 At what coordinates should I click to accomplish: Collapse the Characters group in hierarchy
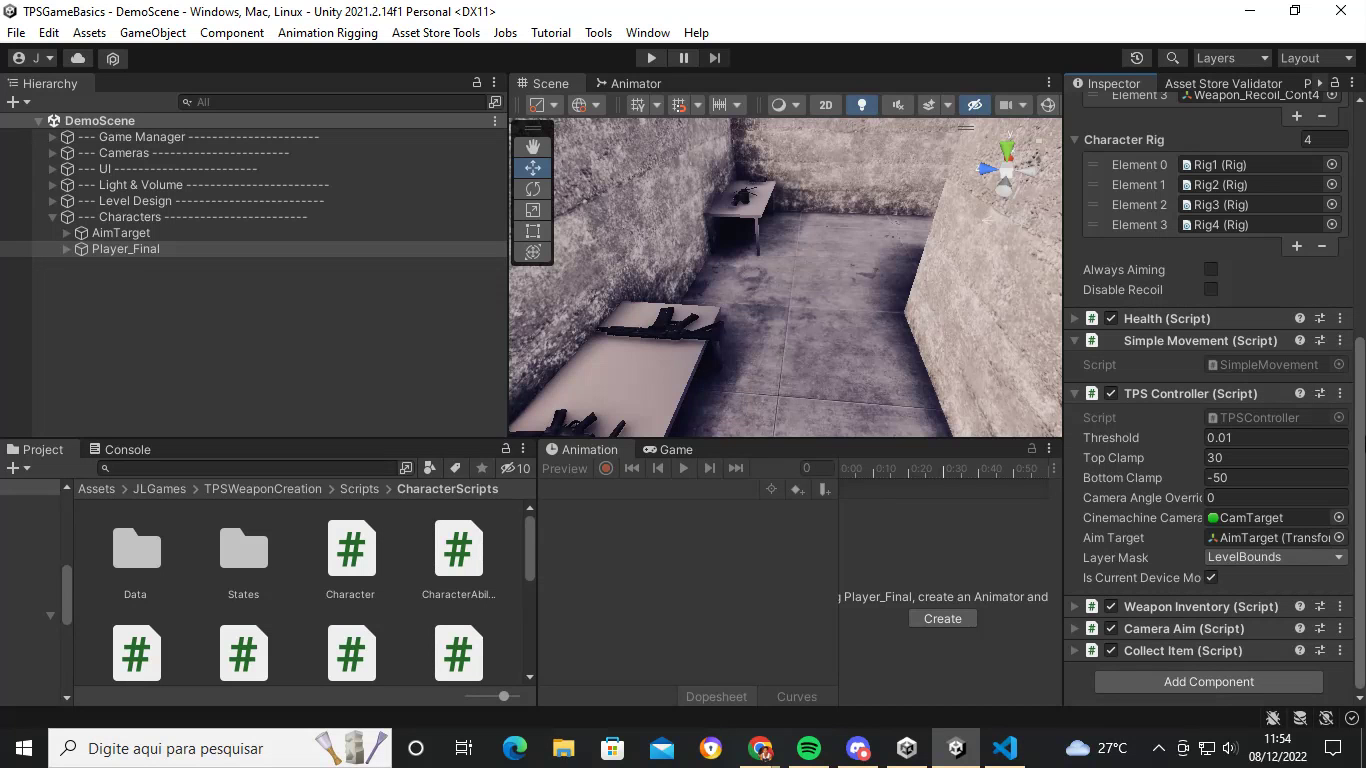pos(52,217)
